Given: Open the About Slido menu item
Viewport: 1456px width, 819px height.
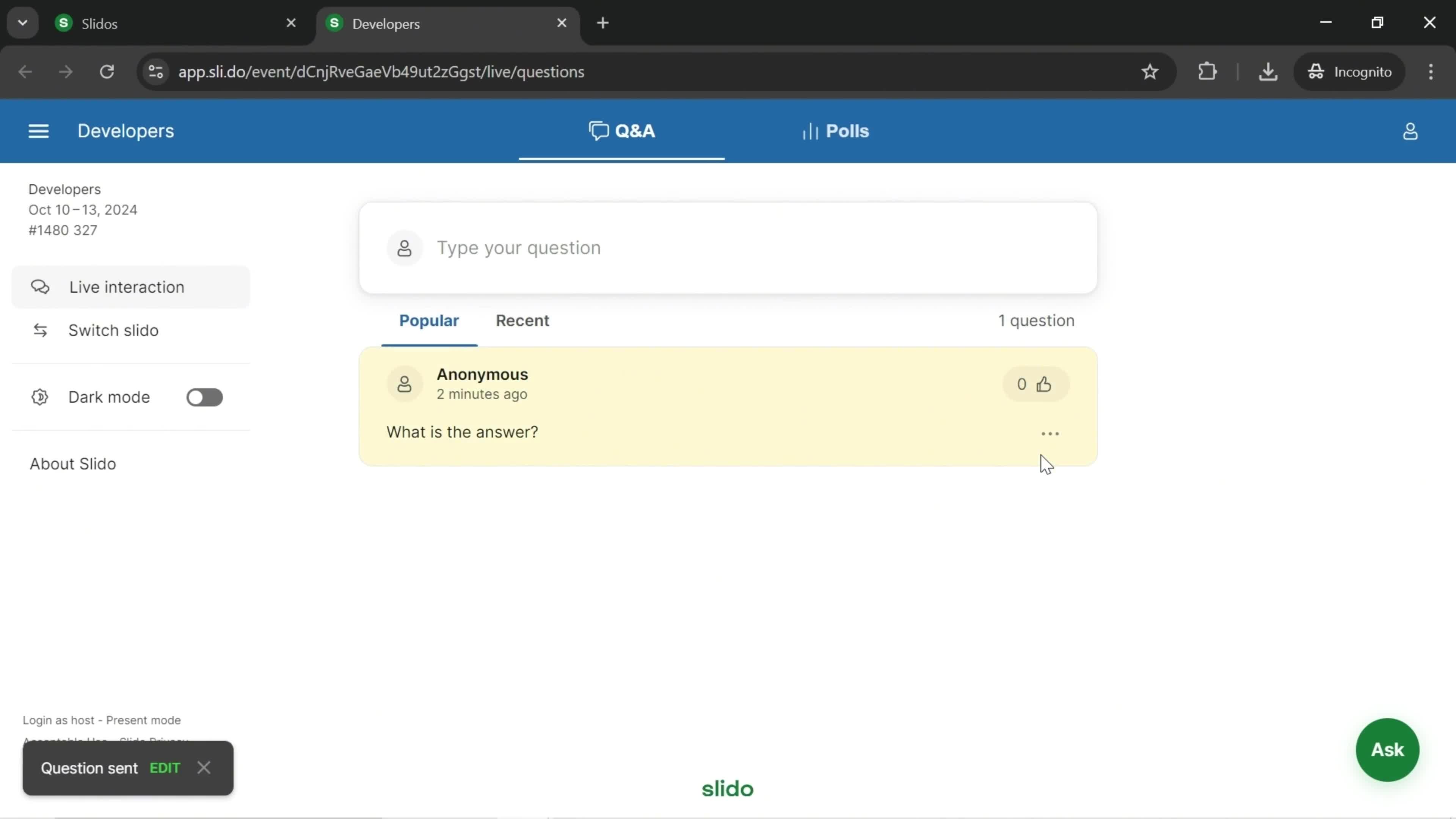Looking at the screenshot, I should click(72, 463).
